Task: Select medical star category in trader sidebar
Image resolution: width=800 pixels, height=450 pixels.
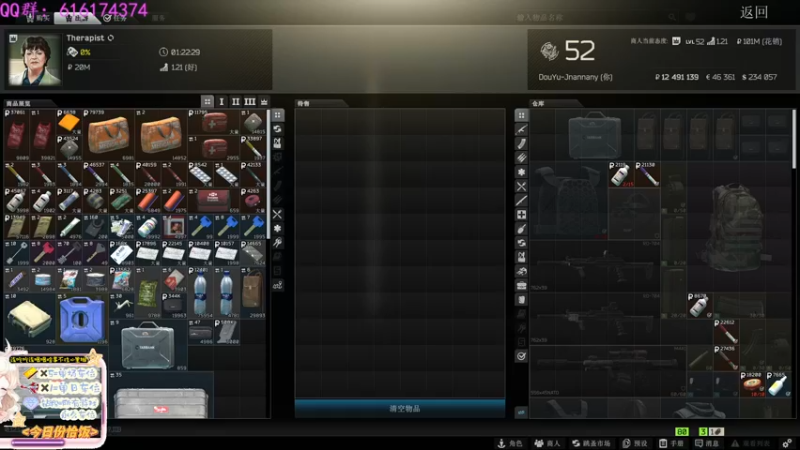Action: (x=278, y=228)
